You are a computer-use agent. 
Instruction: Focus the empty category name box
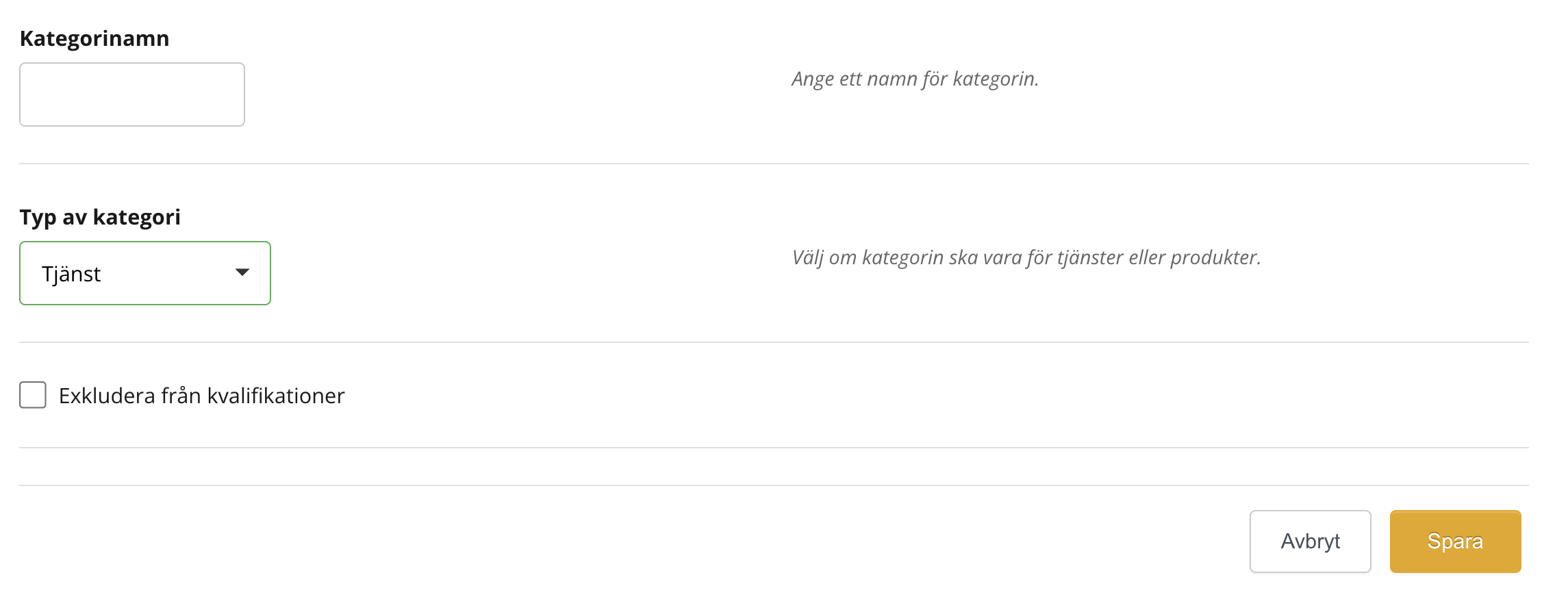(x=132, y=94)
